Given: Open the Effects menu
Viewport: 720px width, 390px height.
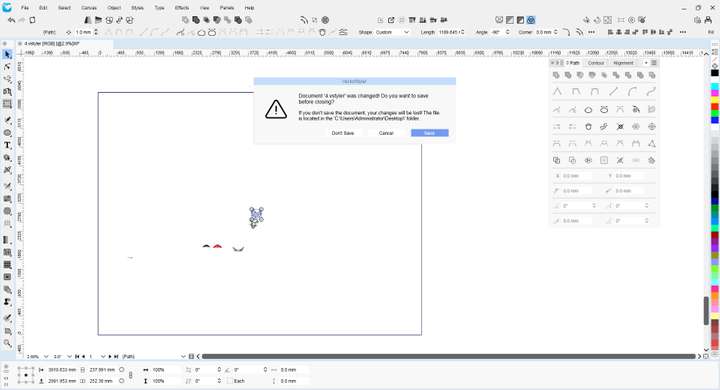Looking at the screenshot, I should click(182, 8).
